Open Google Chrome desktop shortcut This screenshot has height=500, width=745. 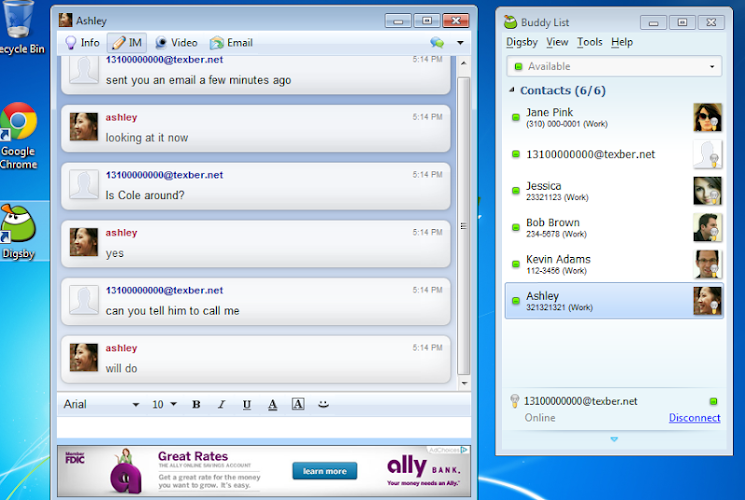click(19, 137)
